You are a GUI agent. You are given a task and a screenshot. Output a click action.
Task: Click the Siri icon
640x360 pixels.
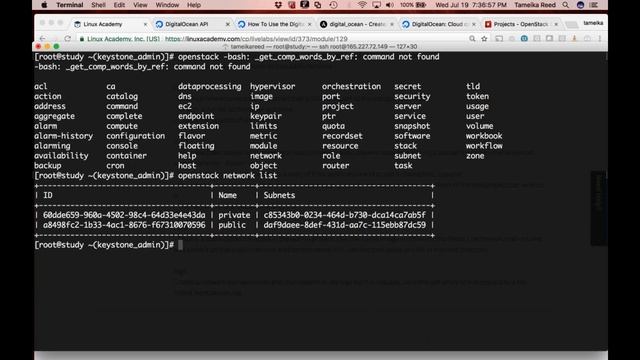(x=580, y=5)
